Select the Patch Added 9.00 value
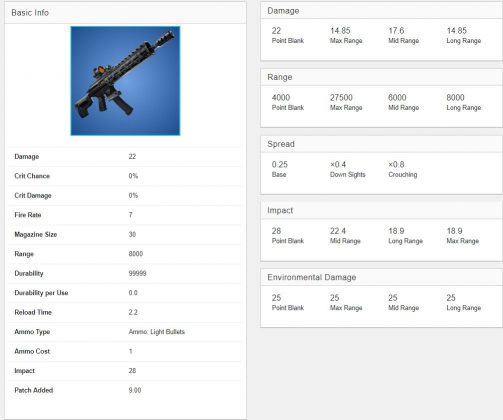The image size is (503, 420). (x=135, y=390)
